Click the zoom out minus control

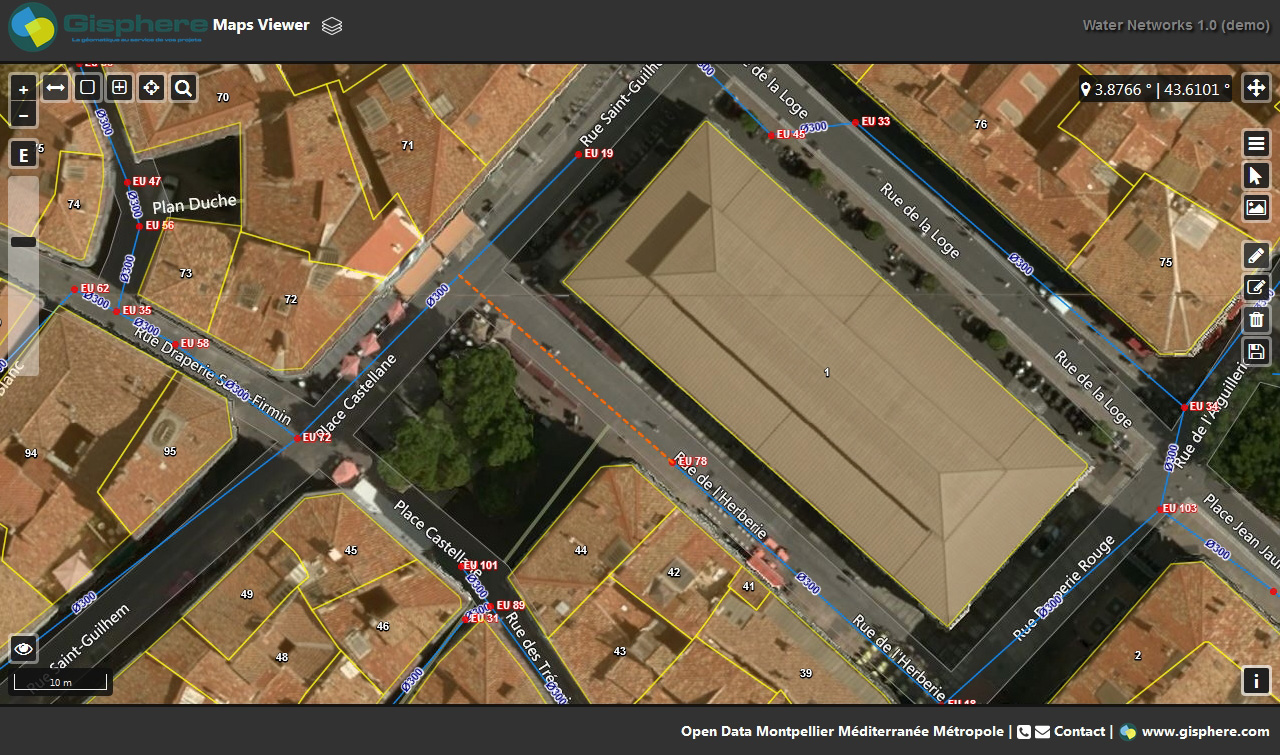click(x=24, y=116)
